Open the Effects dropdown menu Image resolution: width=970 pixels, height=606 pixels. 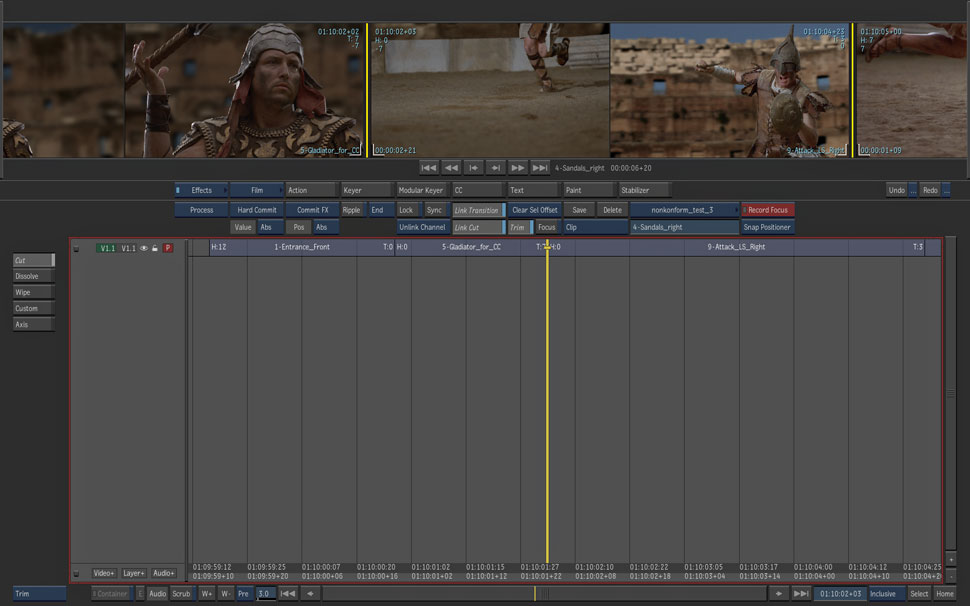coord(201,190)
